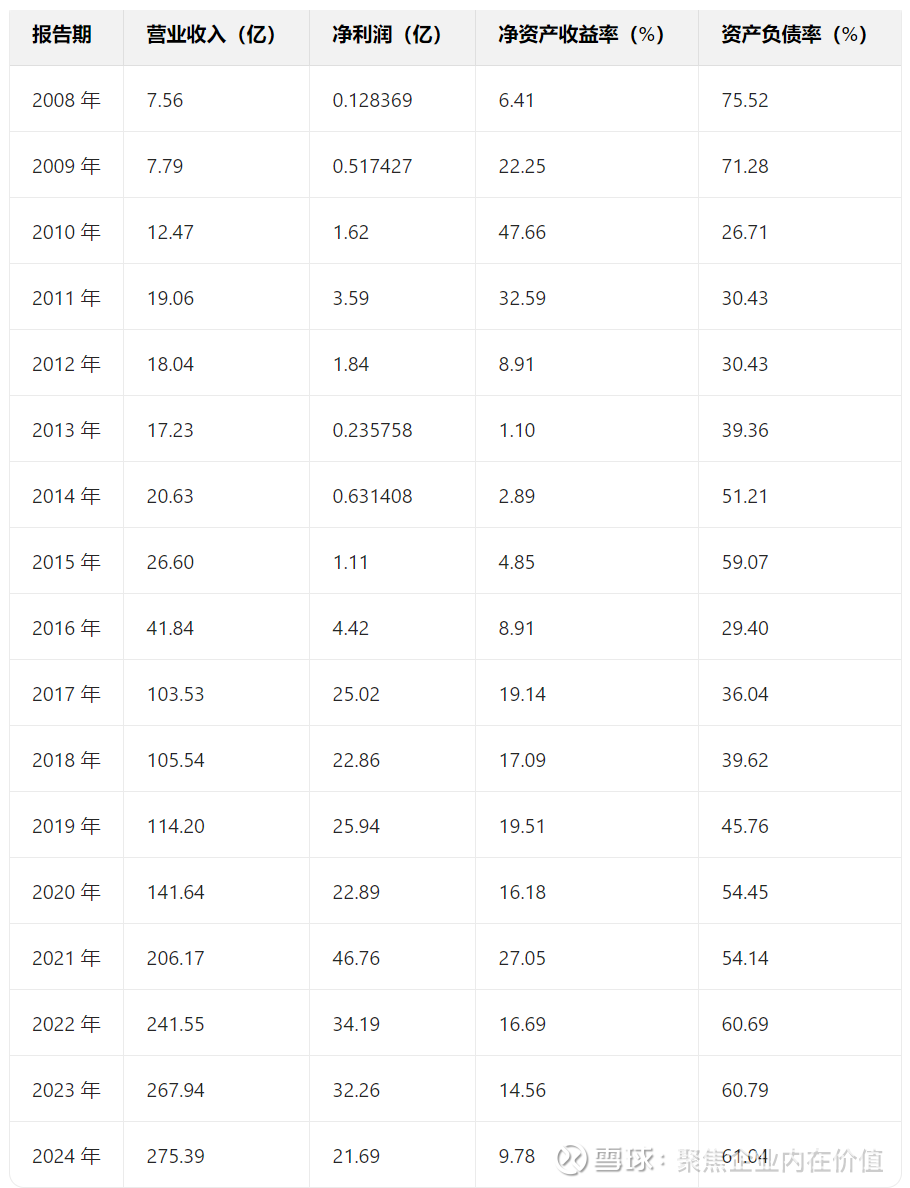Click debt ratio 75.52 cell

coord(745,100)
